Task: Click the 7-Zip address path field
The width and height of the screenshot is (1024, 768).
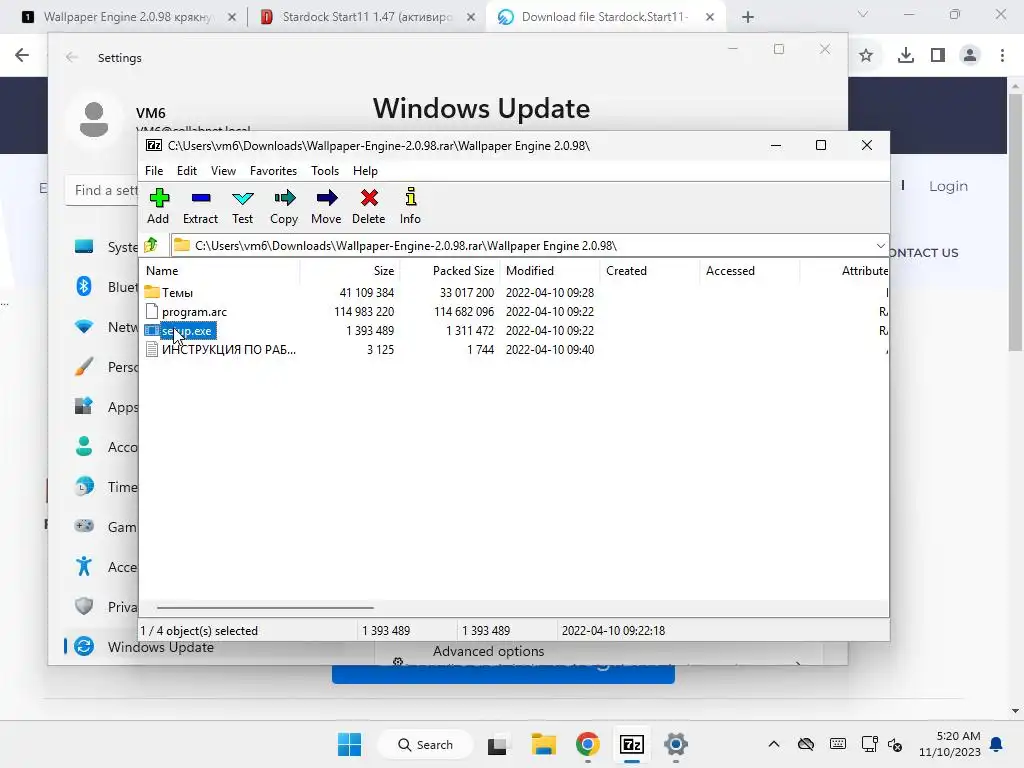Action: [x=520, y=246]
